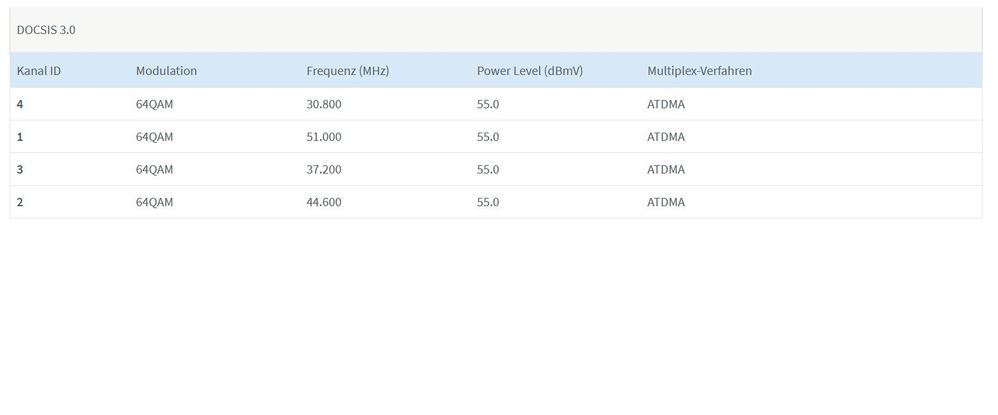
Task: Click power level 55.0 for channel 1
Action: pos(488,137)
